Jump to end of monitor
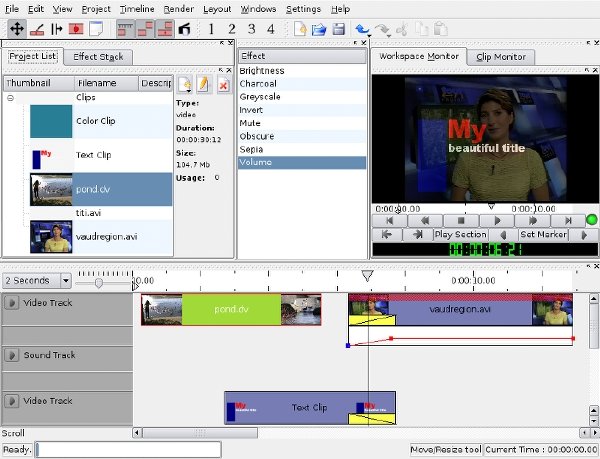600x459 pixels. (x=568, y=221)
